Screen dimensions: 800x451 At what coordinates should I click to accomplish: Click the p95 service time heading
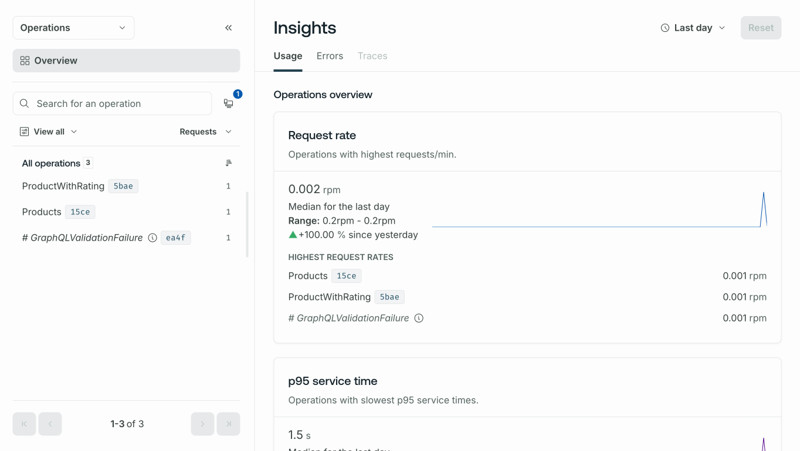[333, 381]
